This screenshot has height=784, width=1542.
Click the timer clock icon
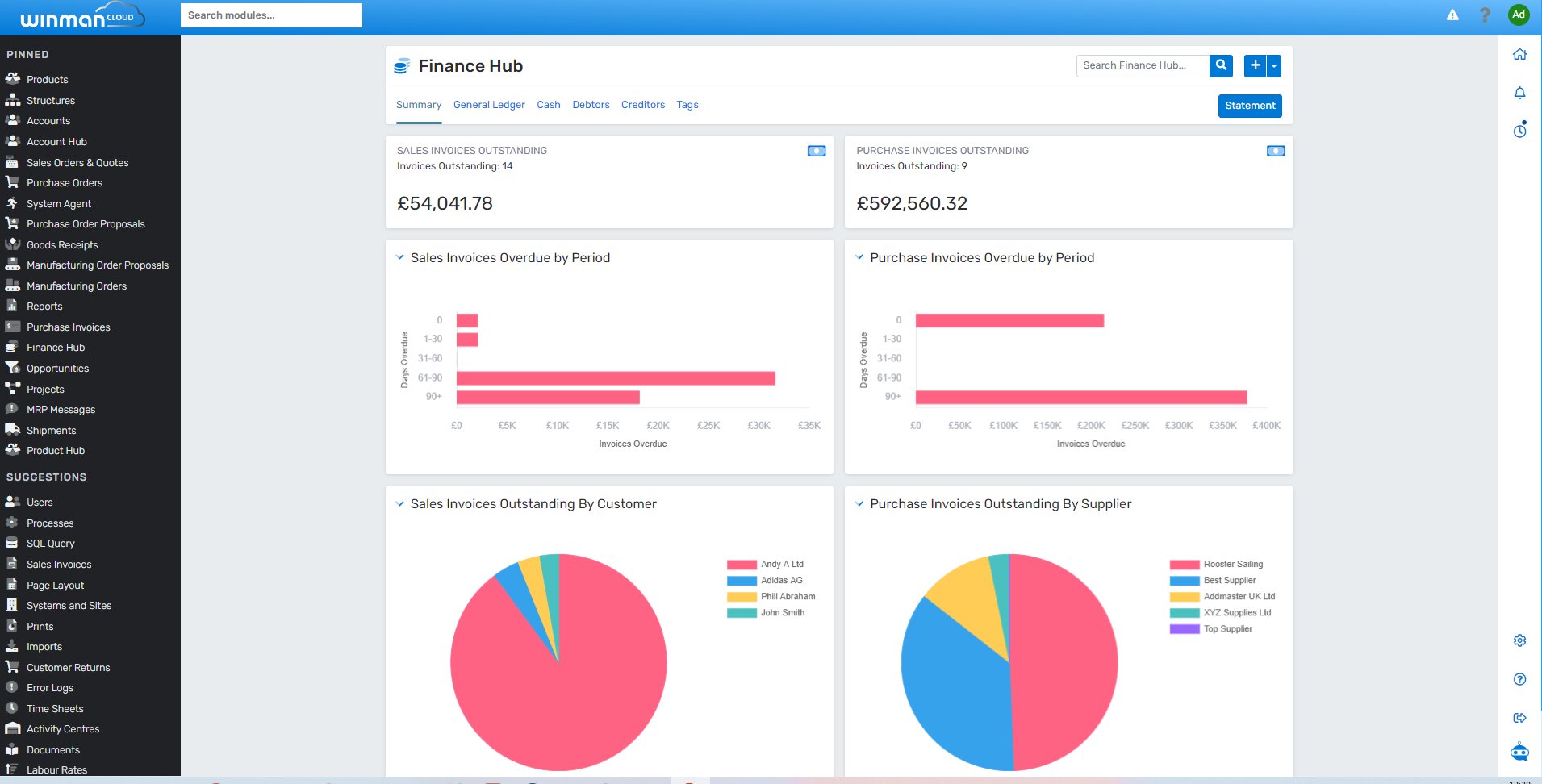(x=1519, y=131)
